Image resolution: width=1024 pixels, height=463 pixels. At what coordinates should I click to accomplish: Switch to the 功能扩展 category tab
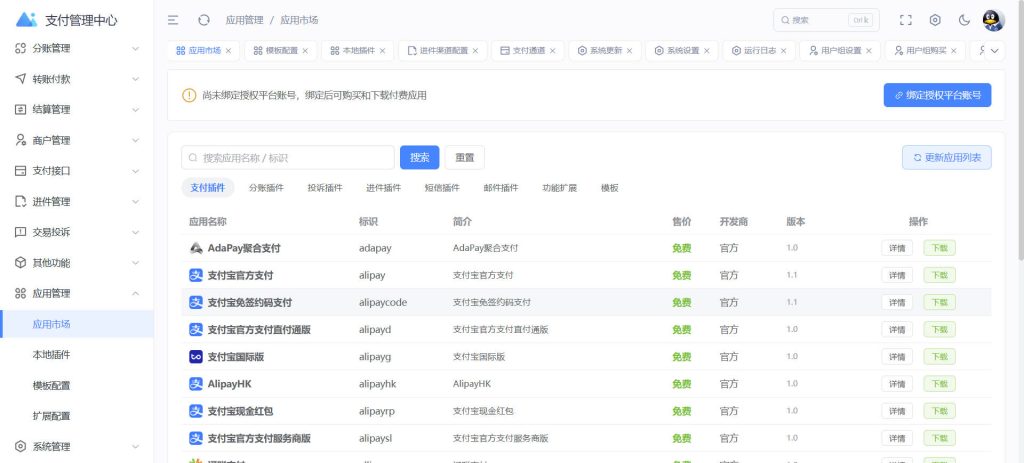click(560, 188)
